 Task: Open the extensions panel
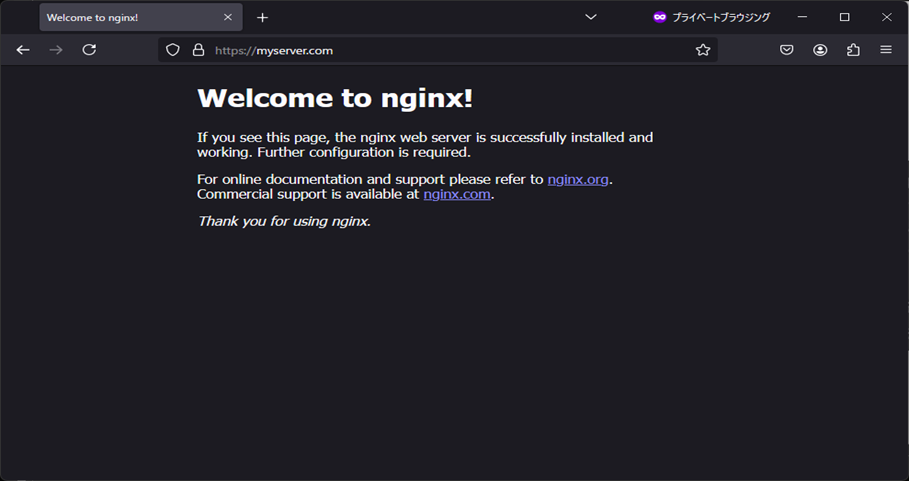click(853, 50)
